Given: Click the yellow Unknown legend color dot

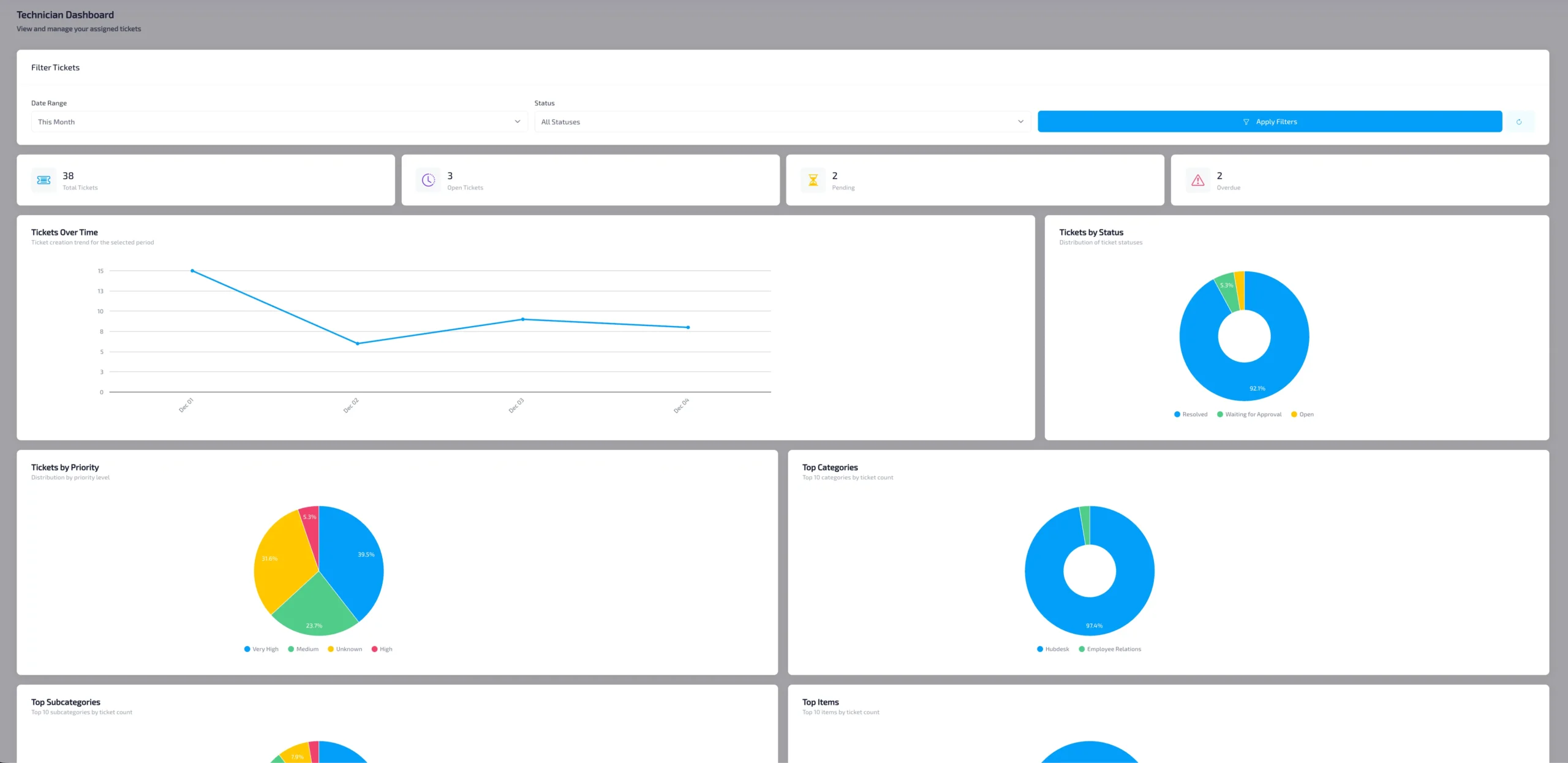Looking at the screenshot, I should tap(331, 650).
